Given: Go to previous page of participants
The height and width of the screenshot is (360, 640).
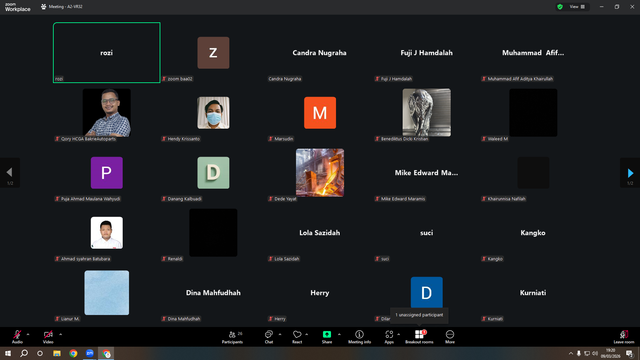Looking at the screenshot, I should pos(10,173).
